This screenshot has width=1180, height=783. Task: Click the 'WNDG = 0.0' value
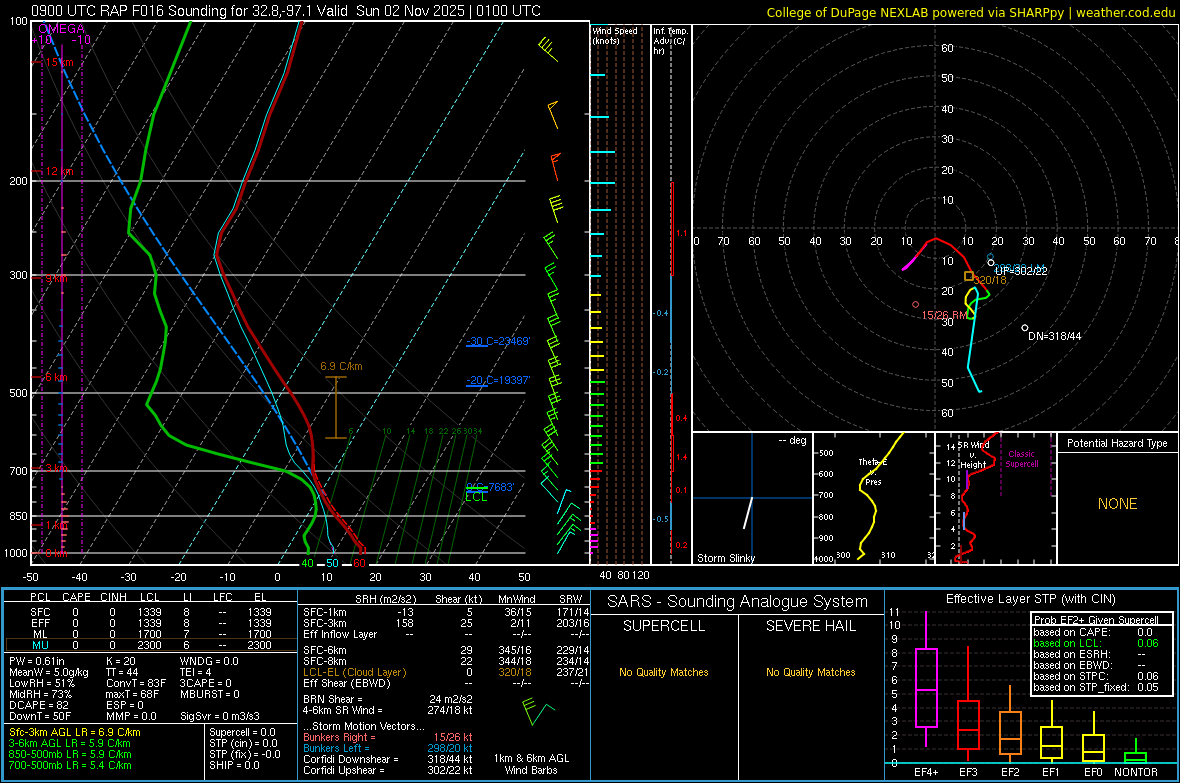coord(208,661)
